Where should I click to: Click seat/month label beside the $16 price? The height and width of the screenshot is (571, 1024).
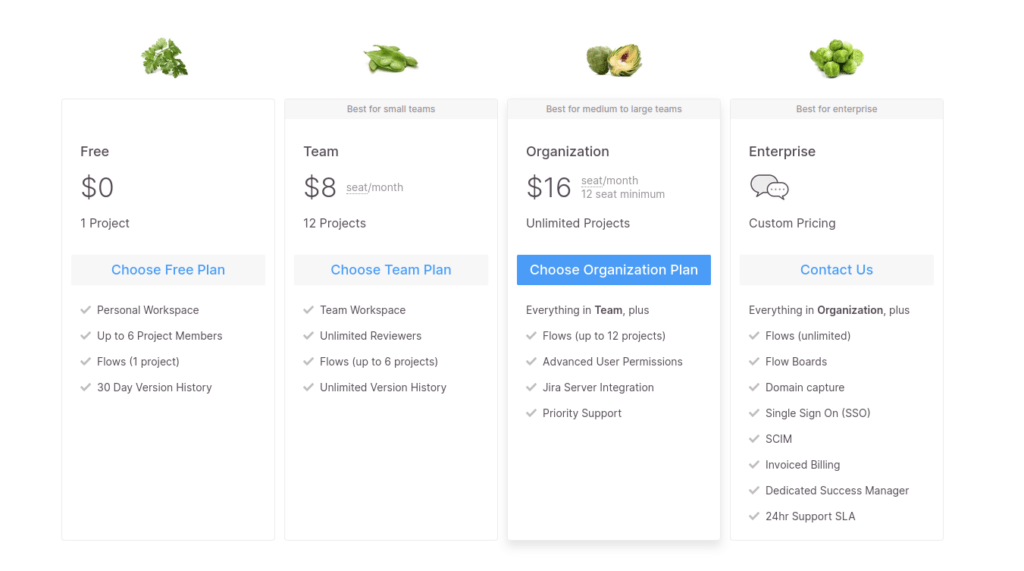tap(609, 180)
